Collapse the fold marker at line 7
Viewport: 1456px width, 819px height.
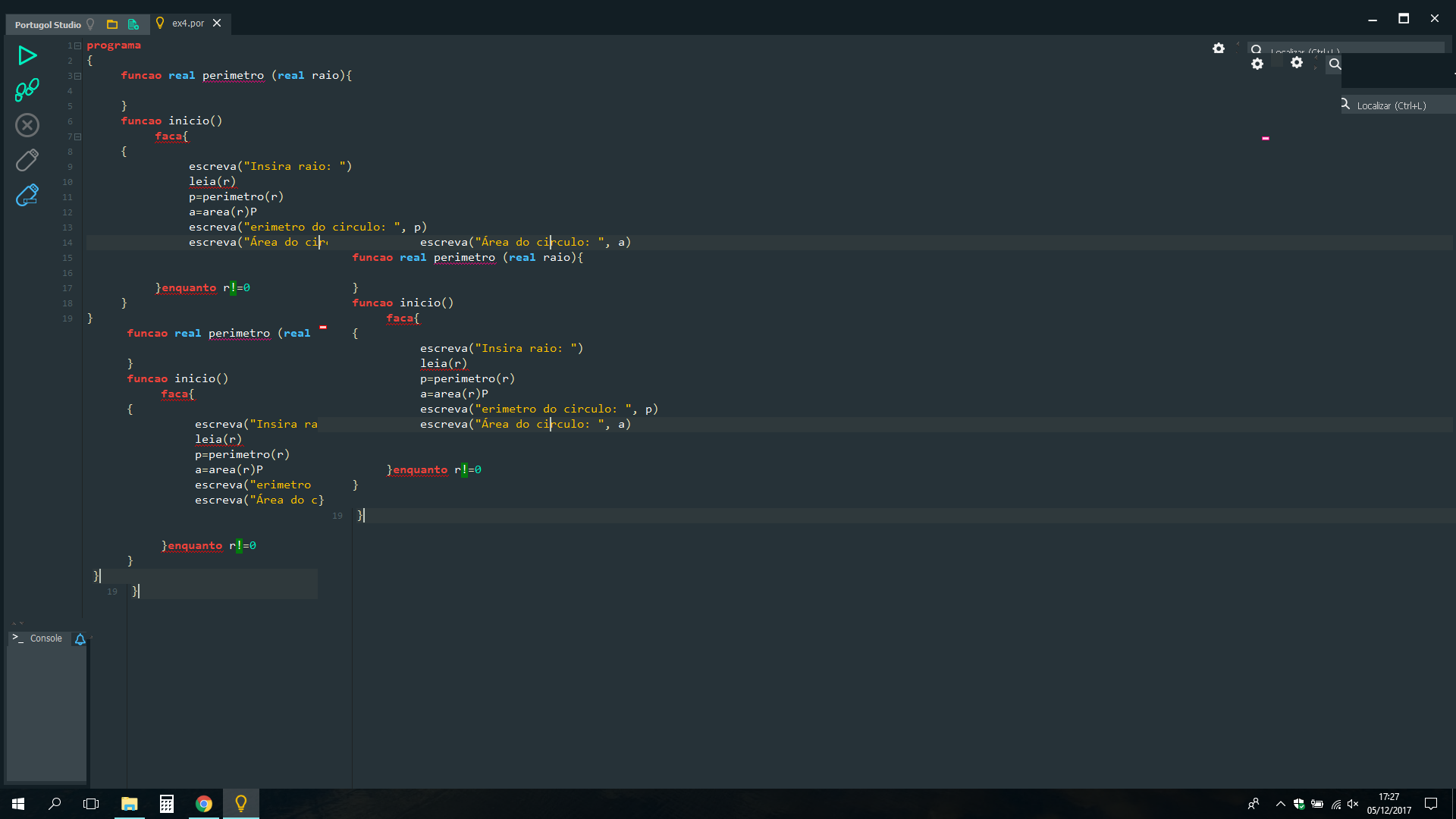[x=78, y=136]
